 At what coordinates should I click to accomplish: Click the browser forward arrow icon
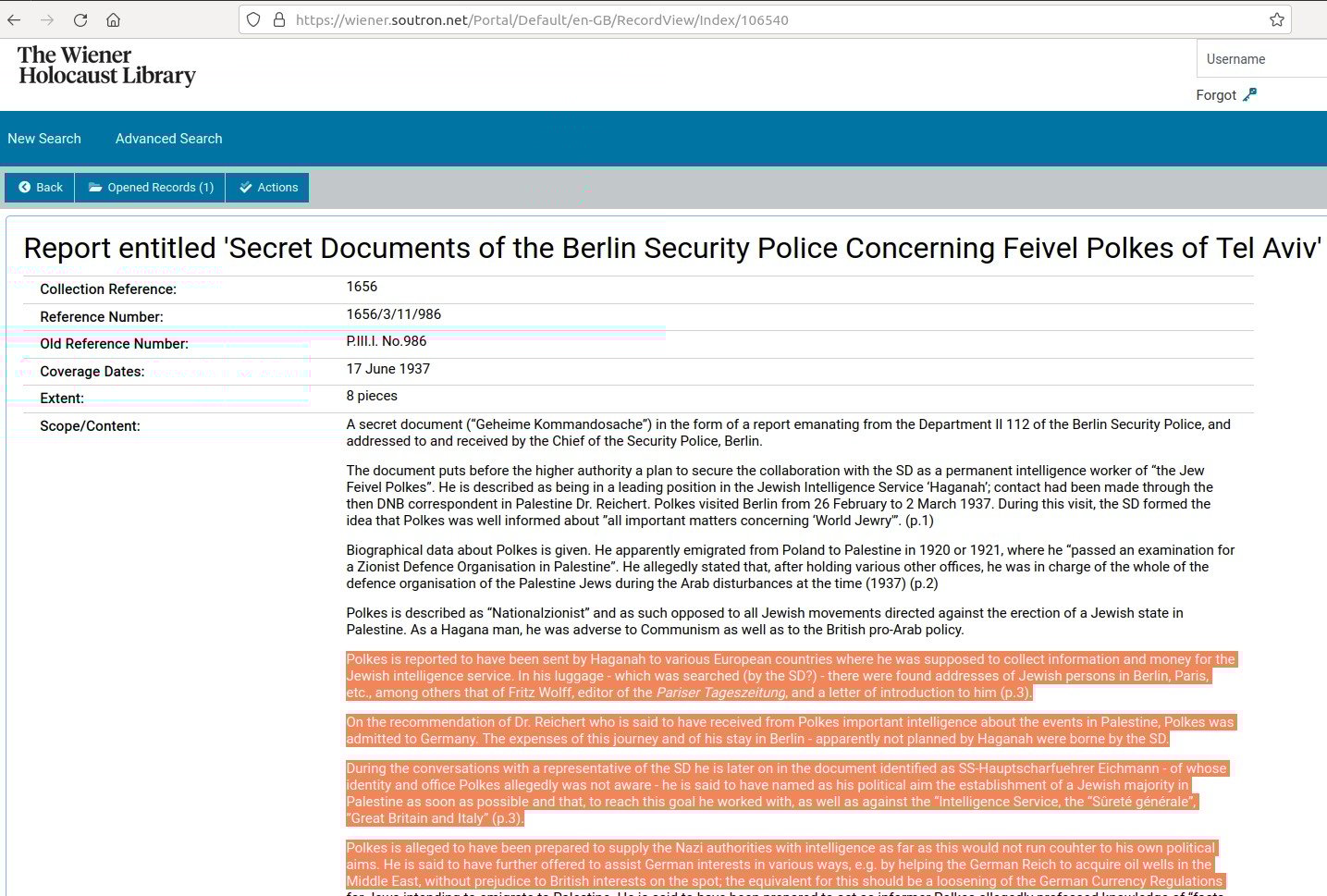click(47, 19)
